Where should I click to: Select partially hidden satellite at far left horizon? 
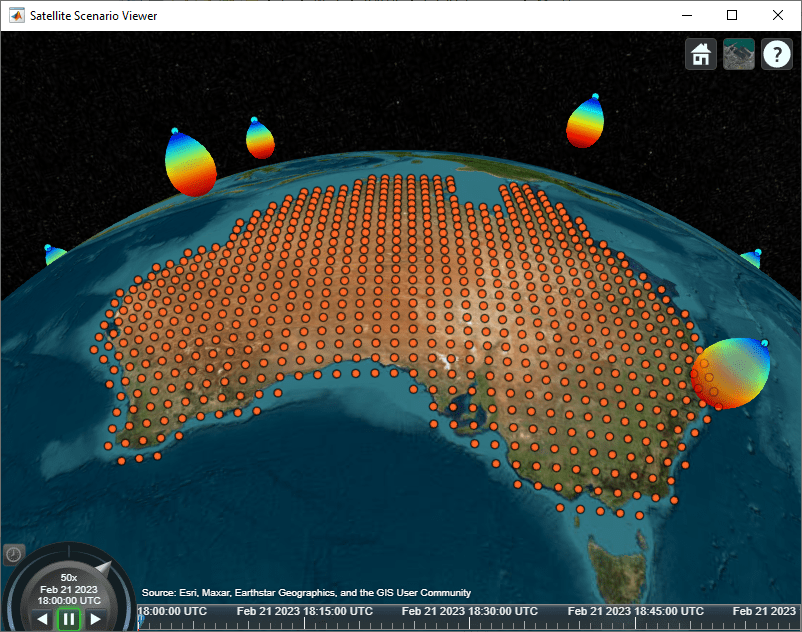[48, 247]
